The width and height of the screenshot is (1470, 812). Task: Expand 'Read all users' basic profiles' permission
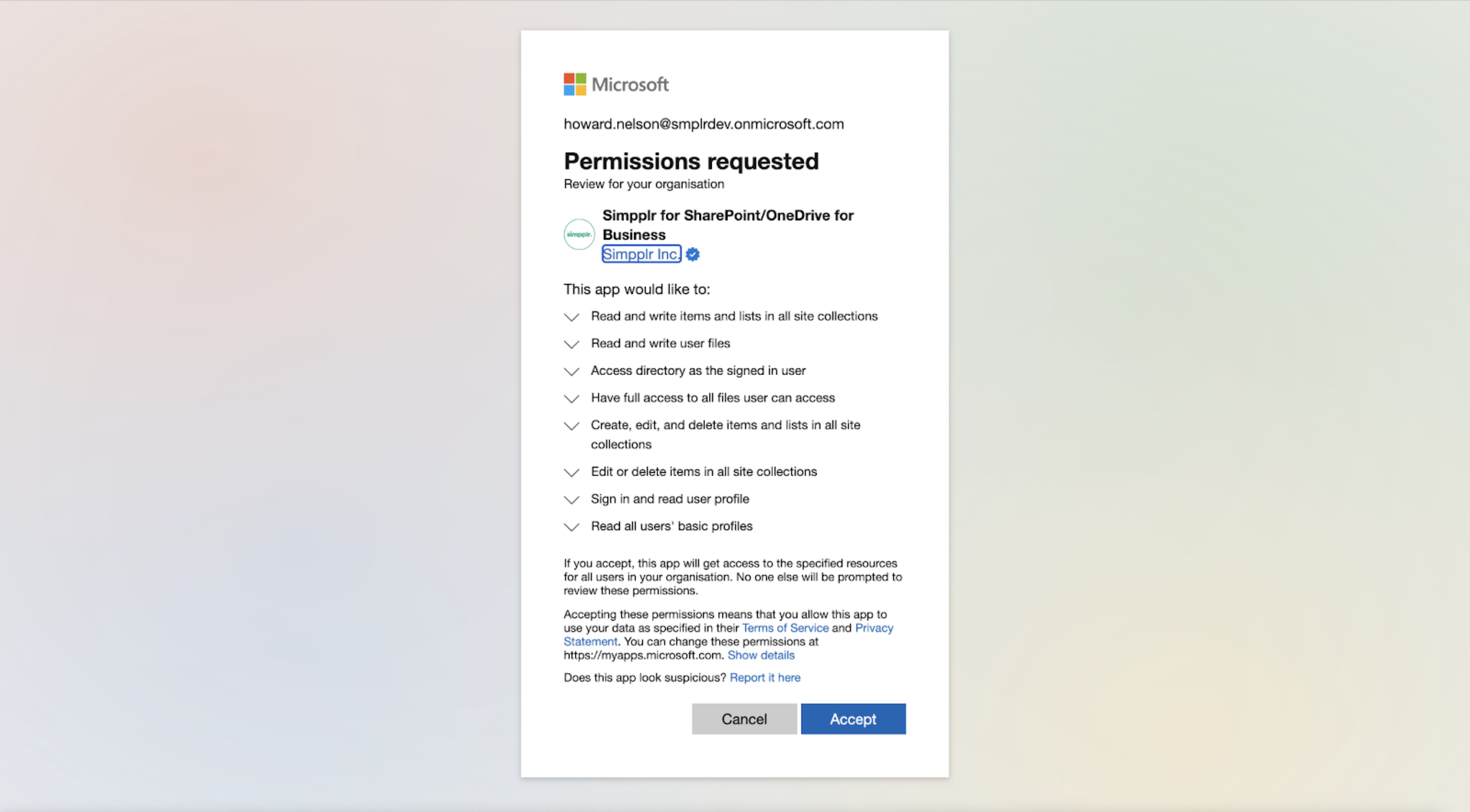tap(572, 527)
